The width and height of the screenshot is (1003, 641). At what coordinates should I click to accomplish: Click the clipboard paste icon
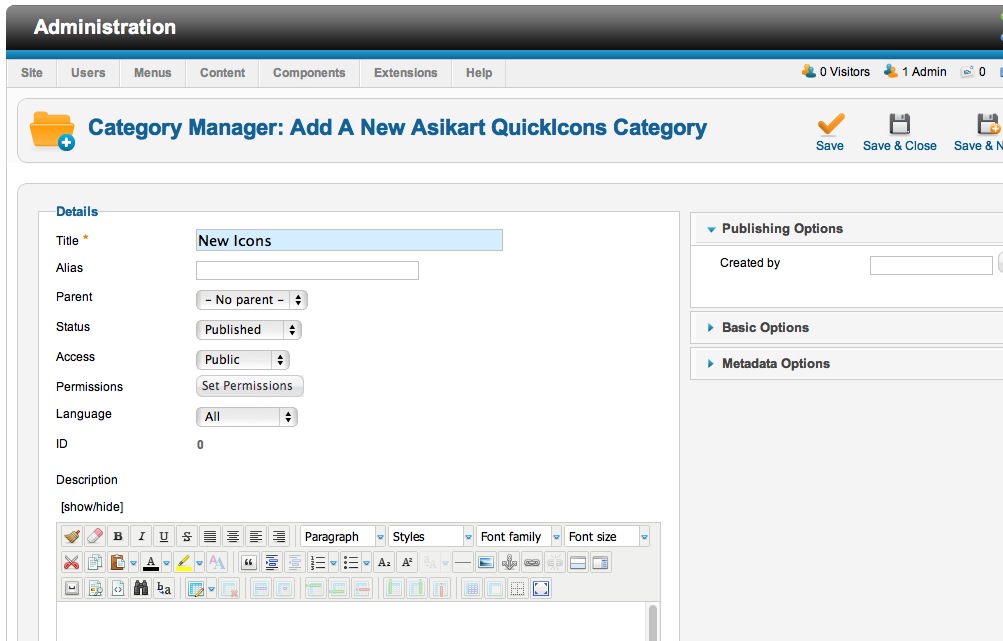click(x=118, y=562)
